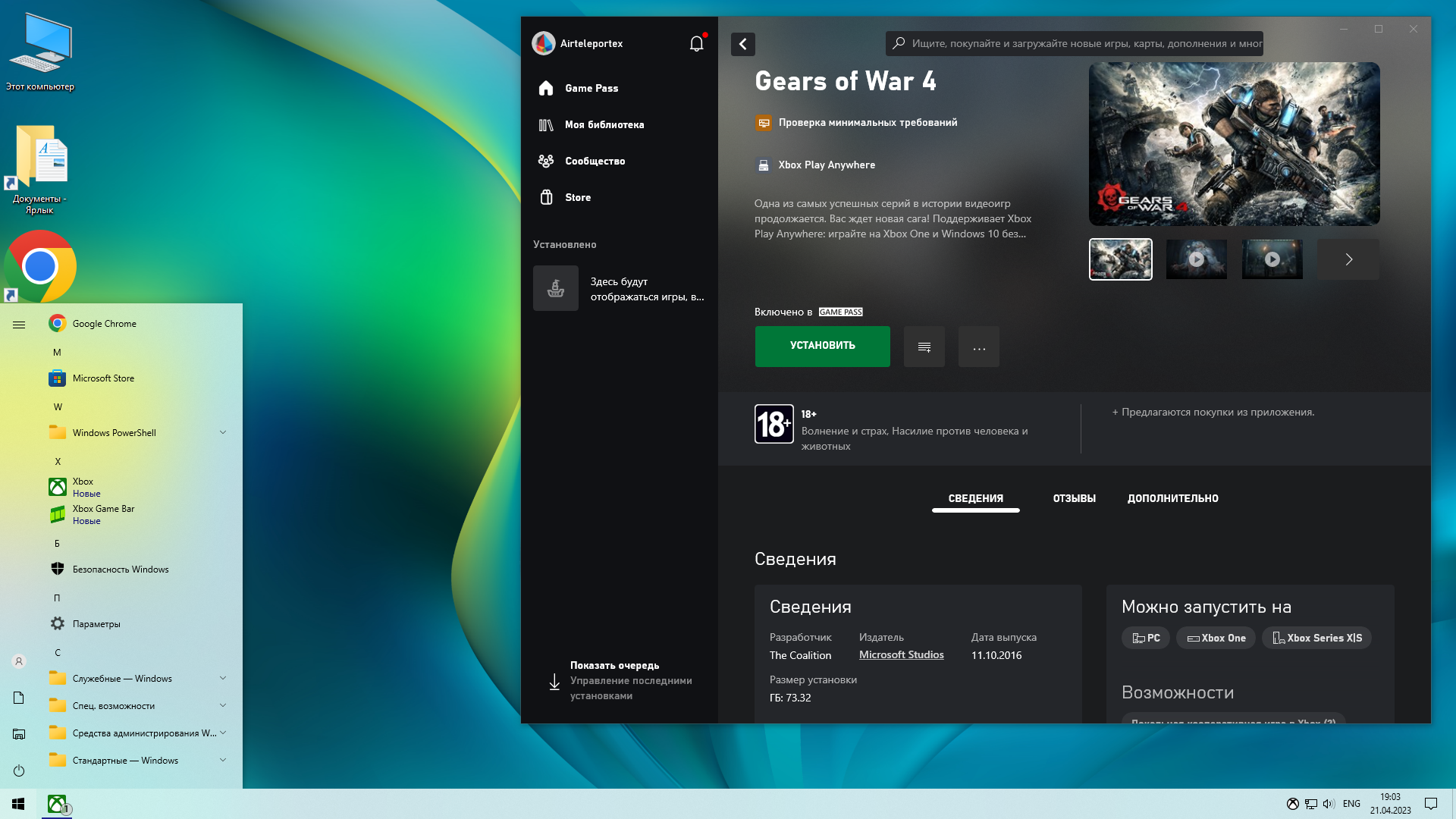Viewport: 1456px width, 819px height.
Task: Play the third media thumbnail video
Action: (1272, 259)
